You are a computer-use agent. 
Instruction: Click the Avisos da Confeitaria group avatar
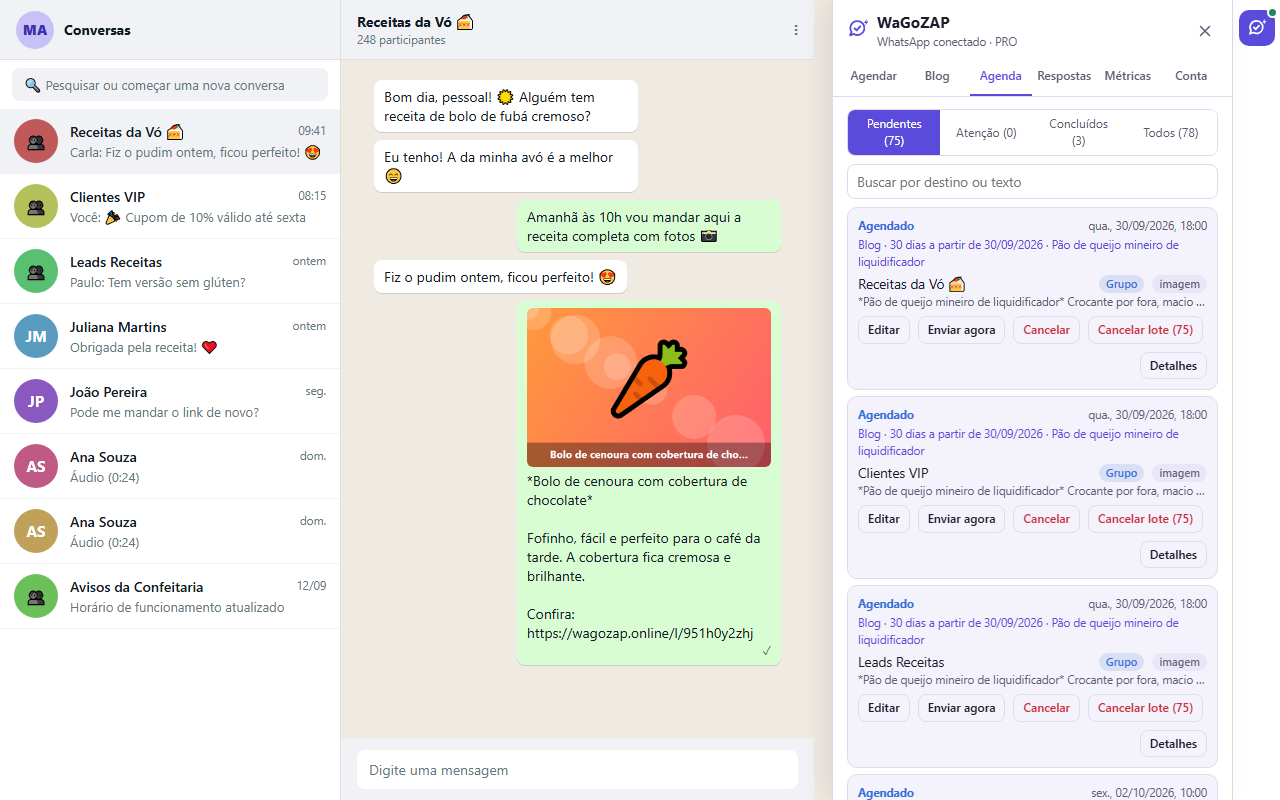coord(36,596)
